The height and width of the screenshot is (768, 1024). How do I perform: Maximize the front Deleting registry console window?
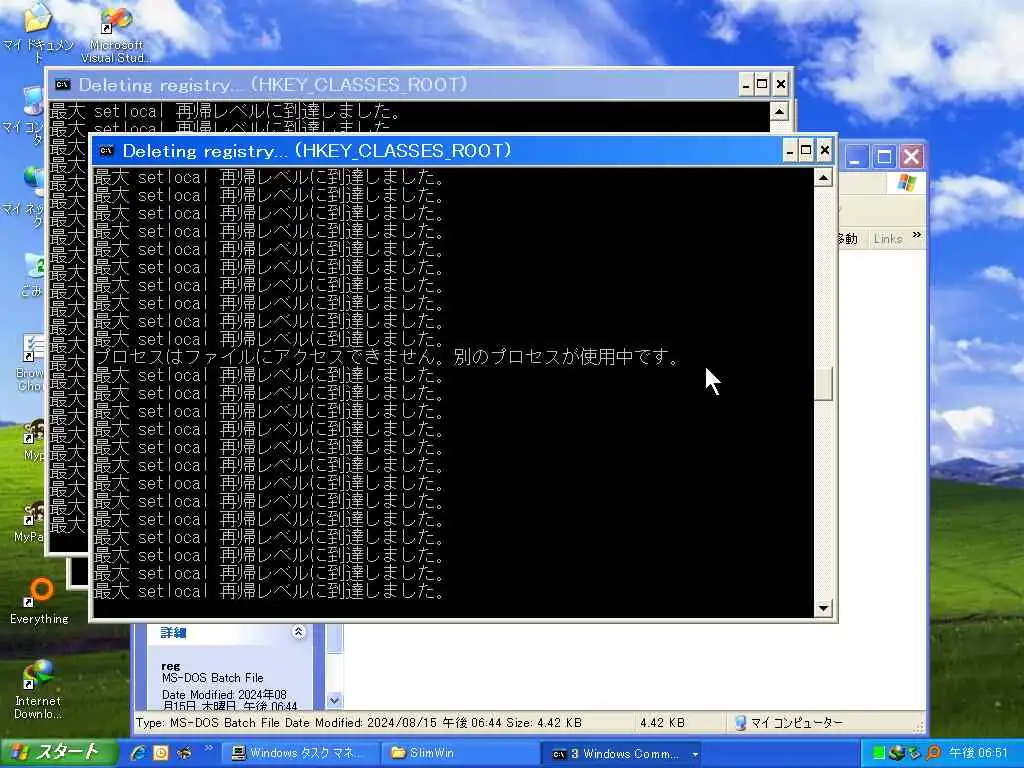pos(807,151)
